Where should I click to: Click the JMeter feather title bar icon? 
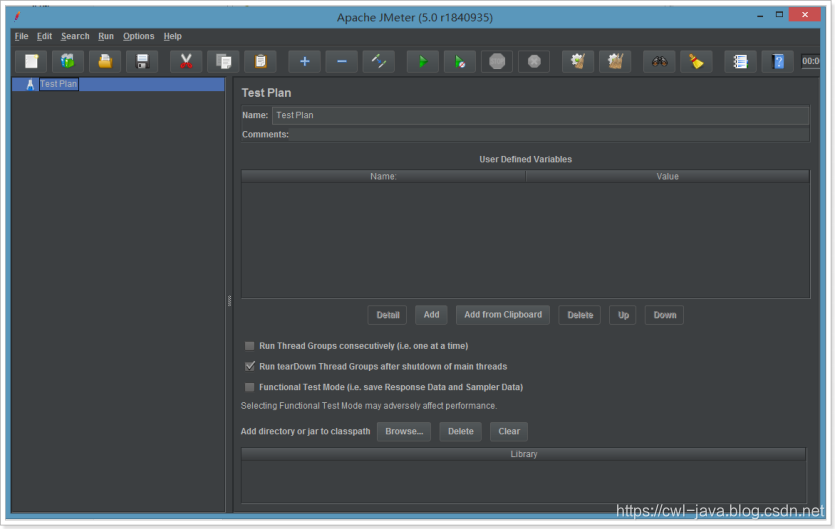tap(18, 17)
